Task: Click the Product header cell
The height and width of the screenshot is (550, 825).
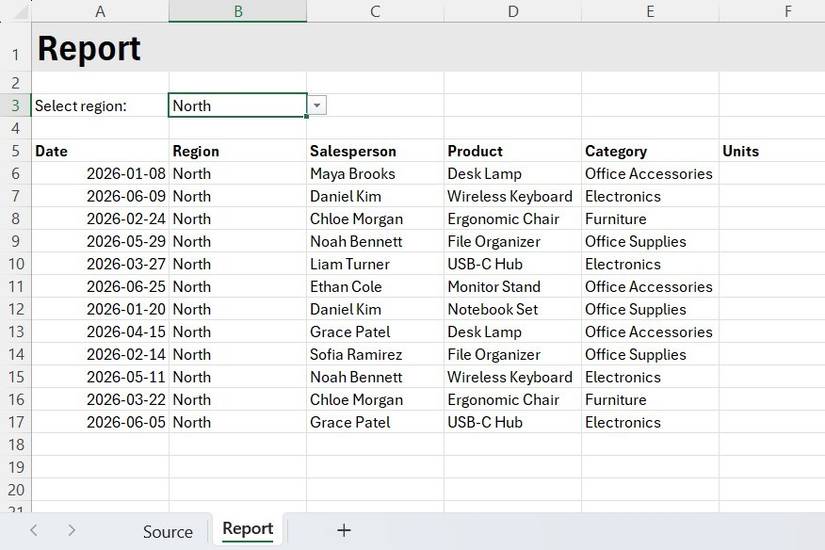Action: coord(513,151)
